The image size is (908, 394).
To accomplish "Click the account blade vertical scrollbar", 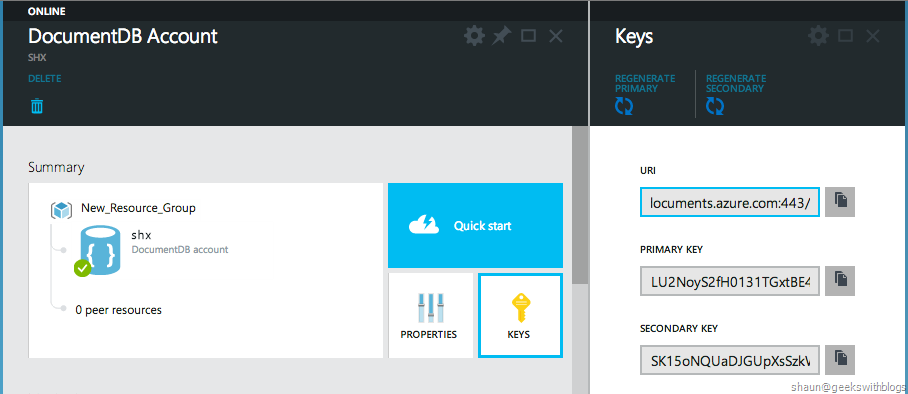I will (580, 206).
